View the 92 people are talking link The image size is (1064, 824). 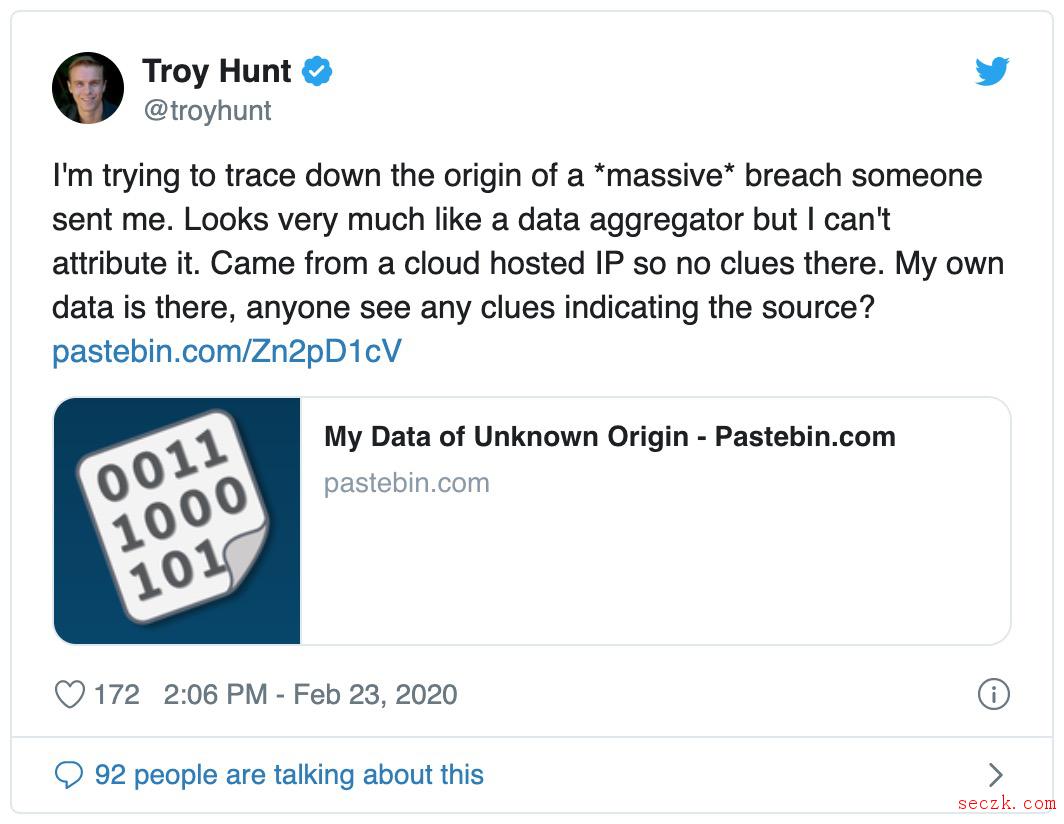(x=289, y=774)
